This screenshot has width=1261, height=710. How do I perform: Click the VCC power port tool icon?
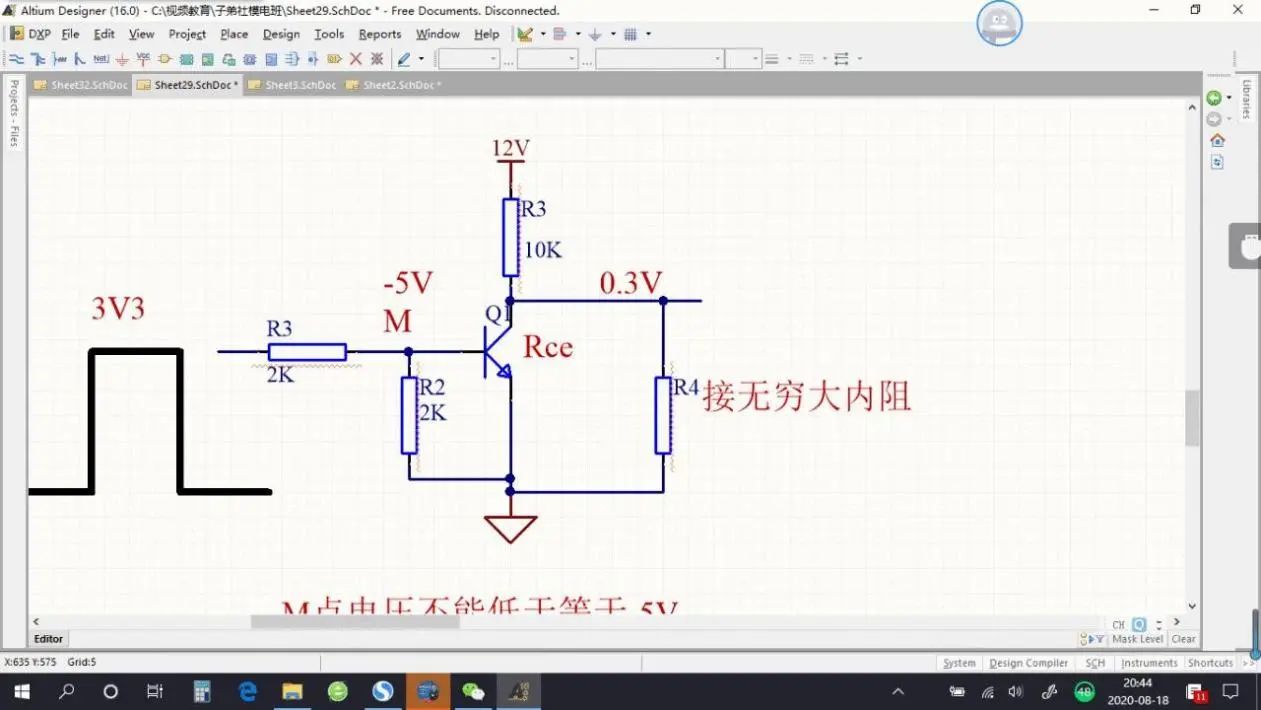pos(143,59)
